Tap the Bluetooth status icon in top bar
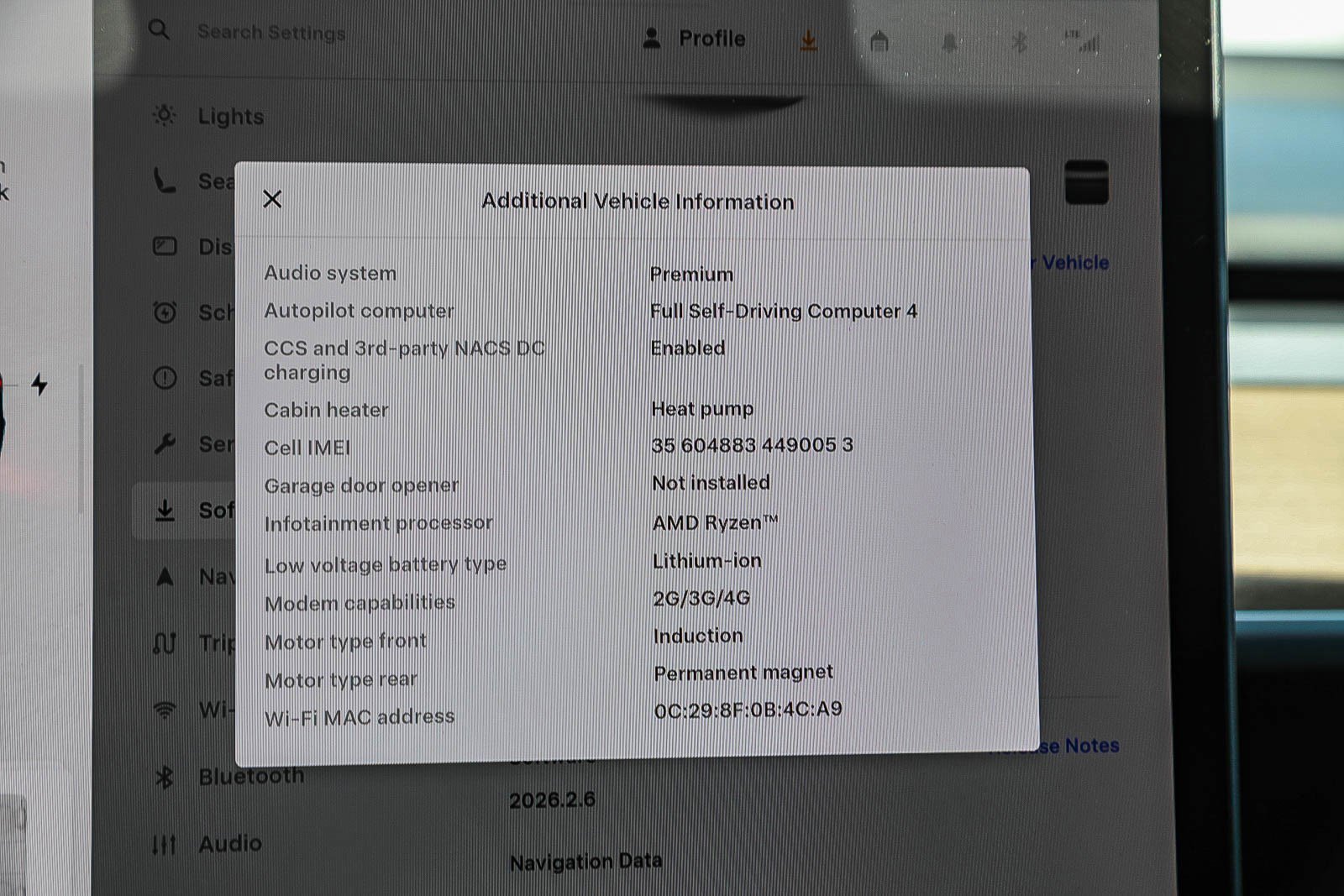This screenshot has height=896, width=1344. point(1019,42)
